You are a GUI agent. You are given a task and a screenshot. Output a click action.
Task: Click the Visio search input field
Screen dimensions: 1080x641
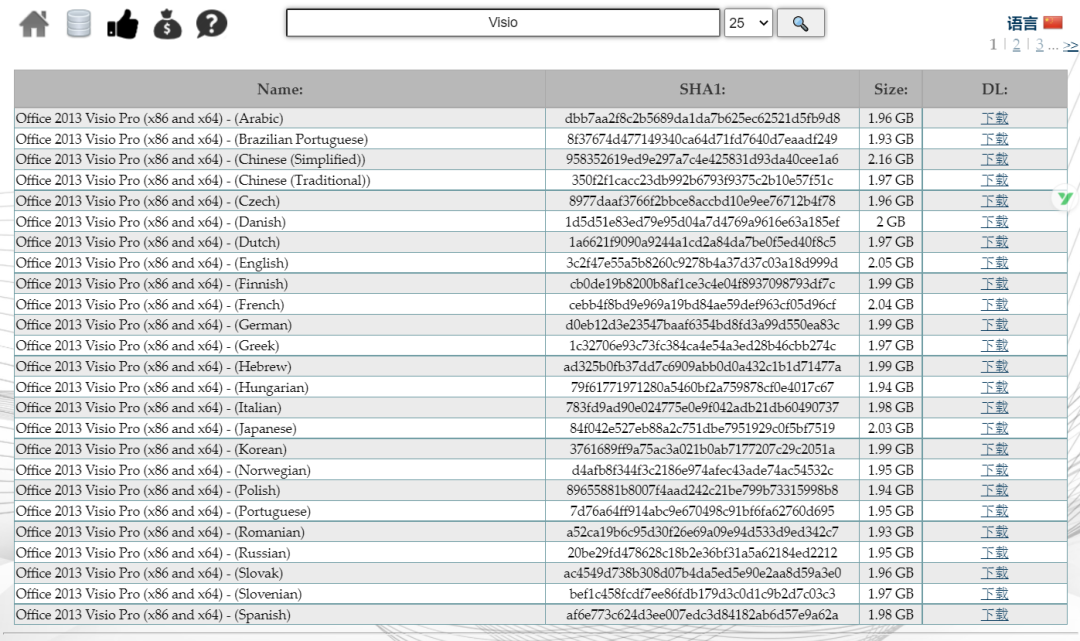[503, 23]
